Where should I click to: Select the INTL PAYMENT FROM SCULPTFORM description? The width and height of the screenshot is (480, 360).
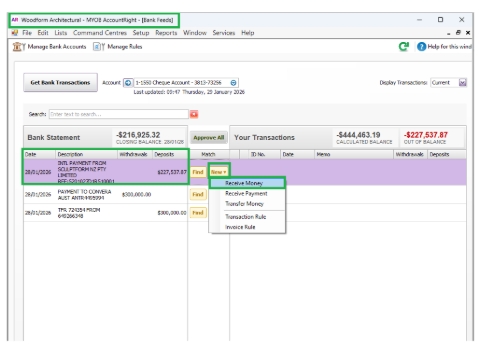click(86, 172)
